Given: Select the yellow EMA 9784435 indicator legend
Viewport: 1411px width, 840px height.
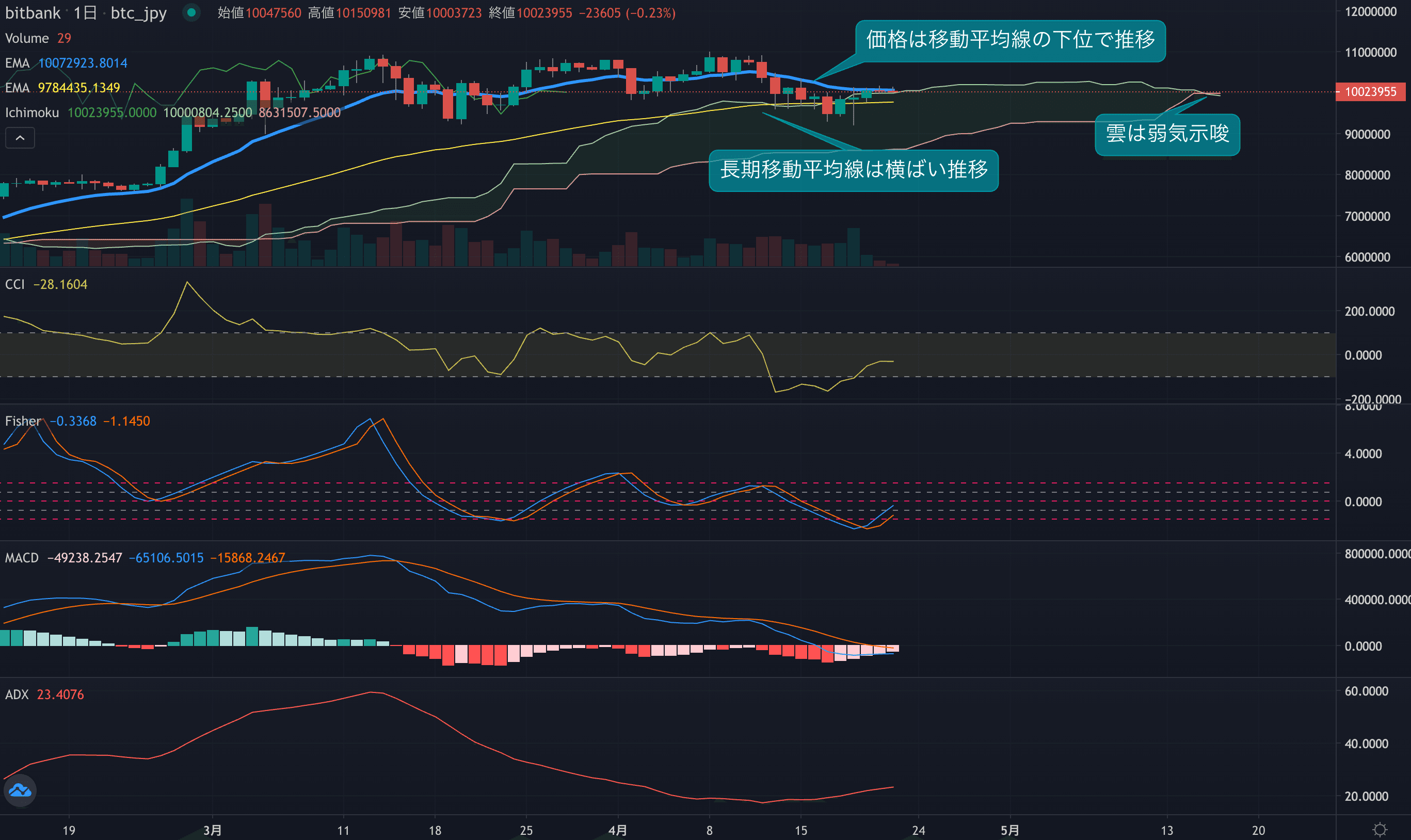Looking at the screenshot, I should click(17, 88).
